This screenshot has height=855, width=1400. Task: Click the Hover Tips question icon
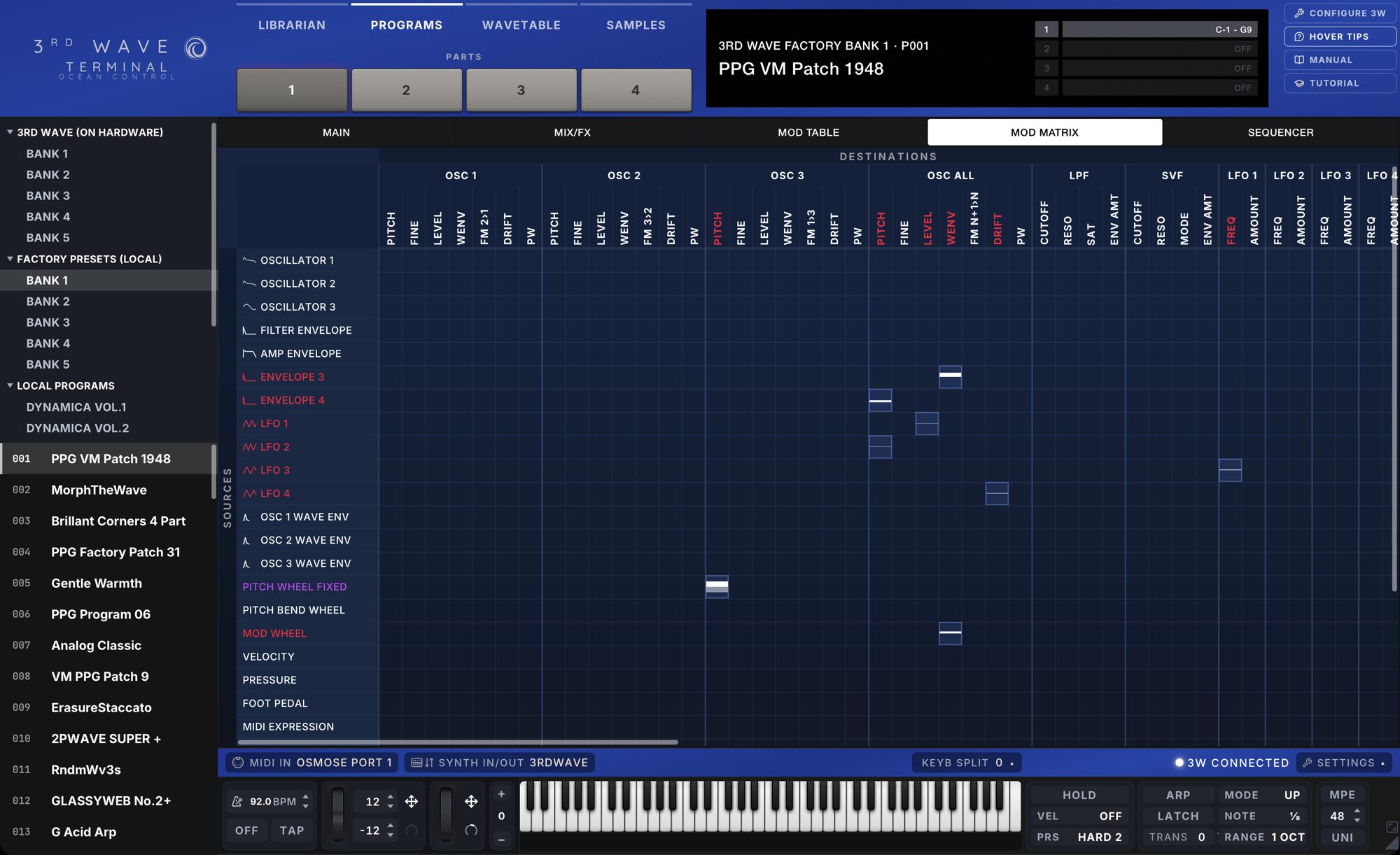pyautogui.click(x=1299, y=36)
